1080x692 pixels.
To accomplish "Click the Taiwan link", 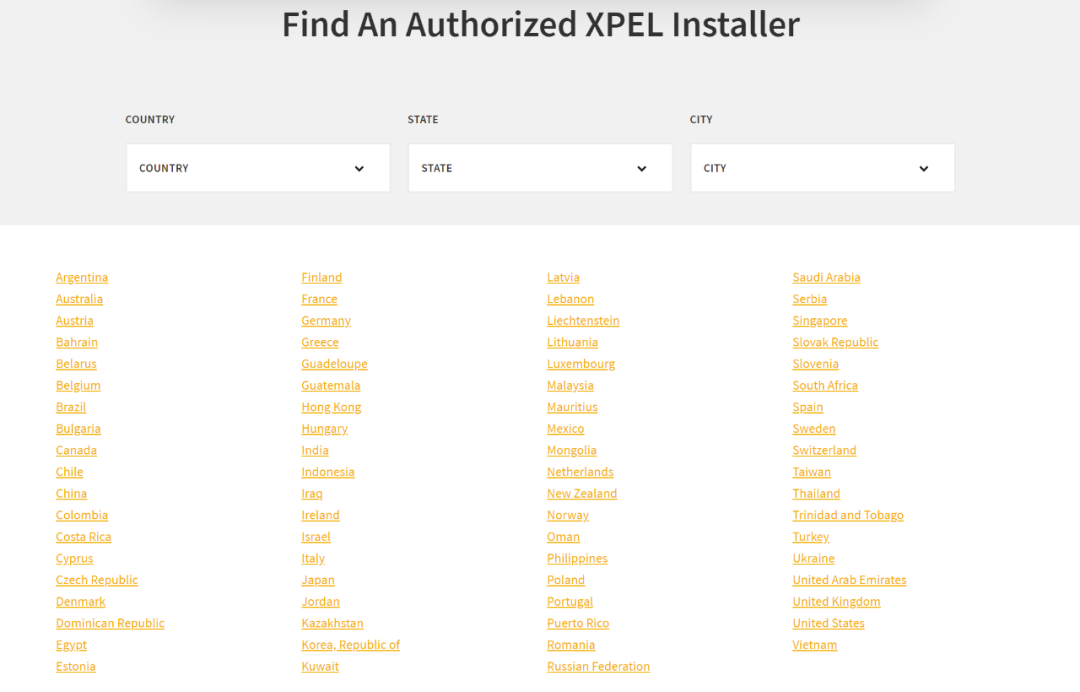I will [811, 472].
